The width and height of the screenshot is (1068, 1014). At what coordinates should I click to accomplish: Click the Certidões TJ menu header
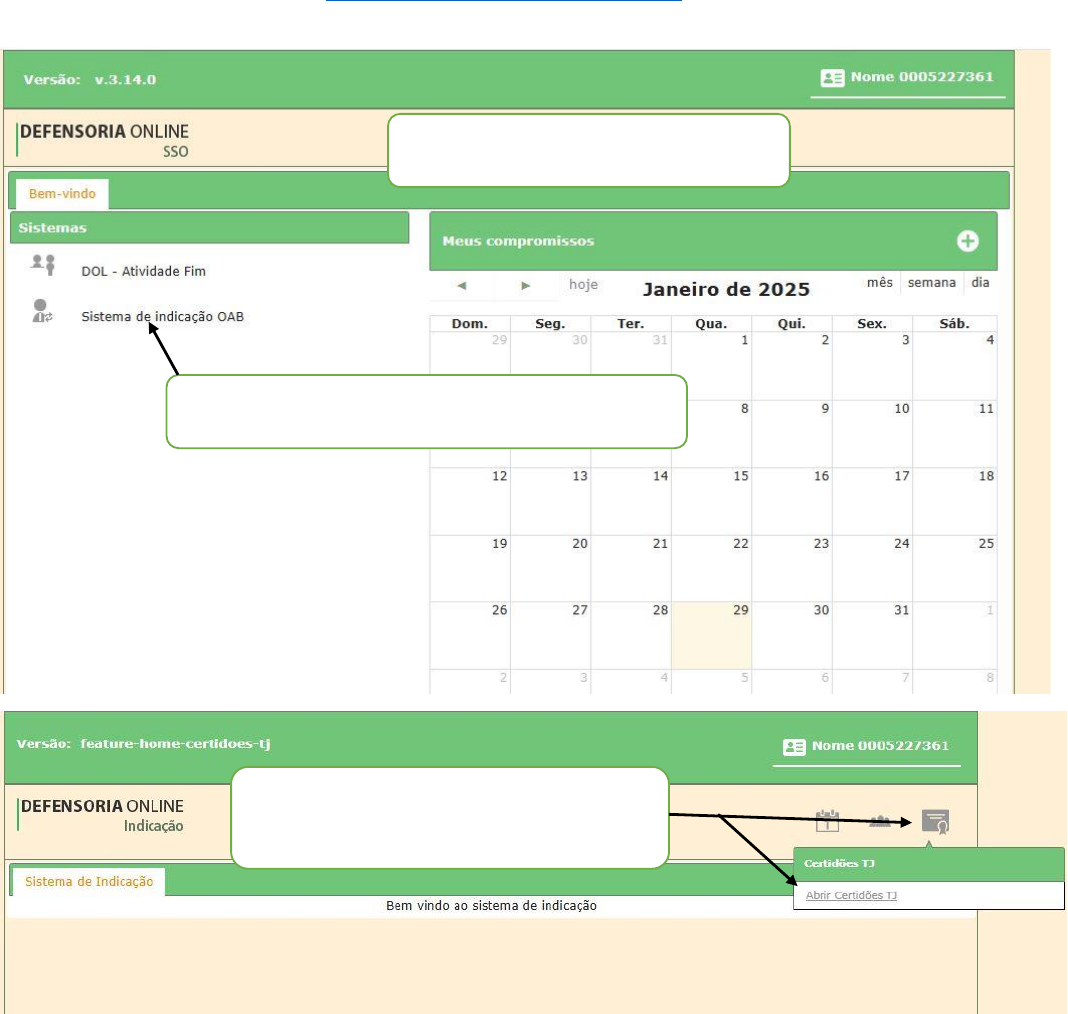click(x=928, y=864)
